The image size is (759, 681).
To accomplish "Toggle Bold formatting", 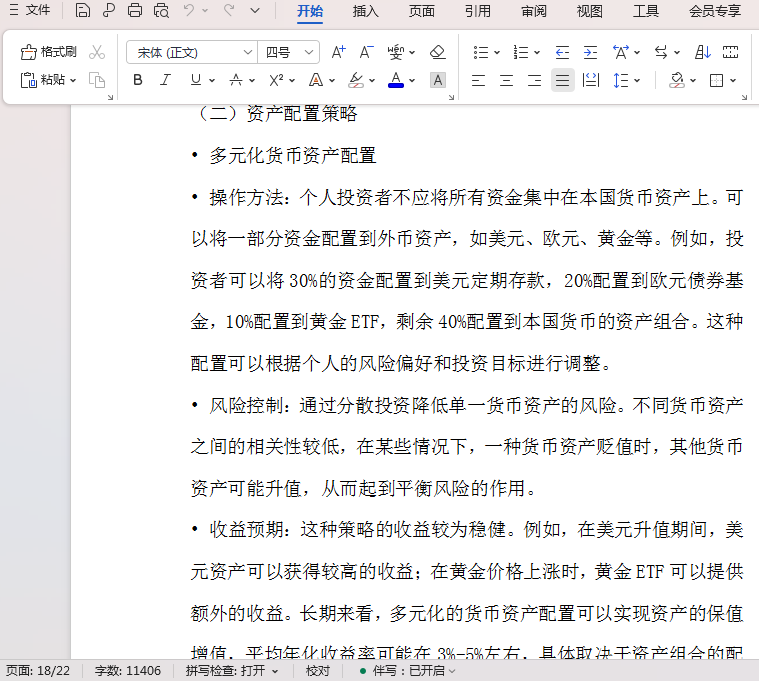I will click(137, 80).
